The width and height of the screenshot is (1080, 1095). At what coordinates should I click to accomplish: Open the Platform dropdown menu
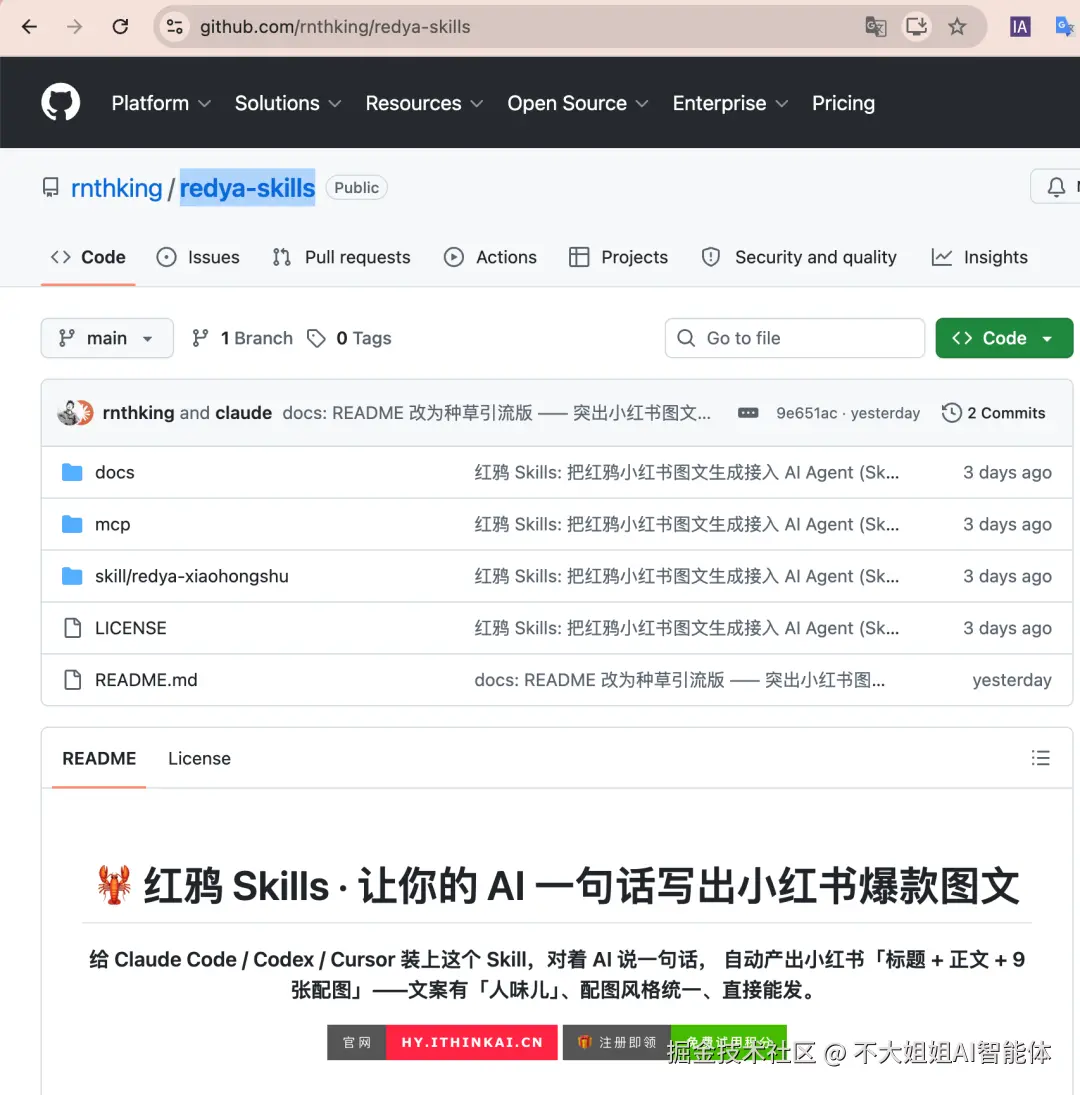[161, 103]
